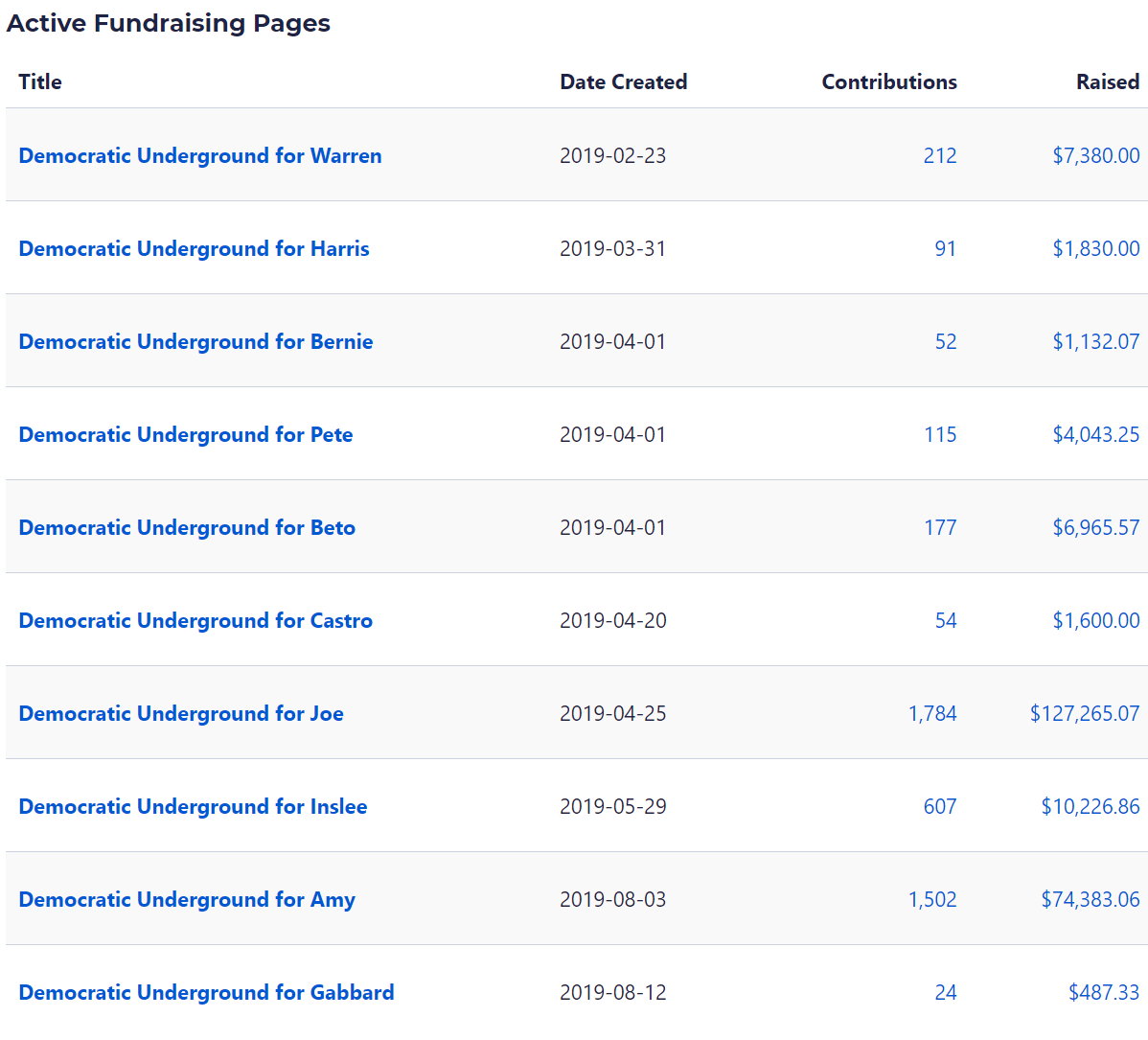The height and width of the screenshot is (1040, 1148).
Task: Open Democratic Underground for Inslee page
Action: 193,806
